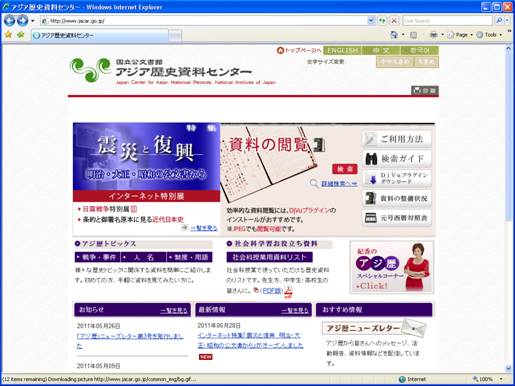Open 資料の整備状況 button

(x=397, y=198)
